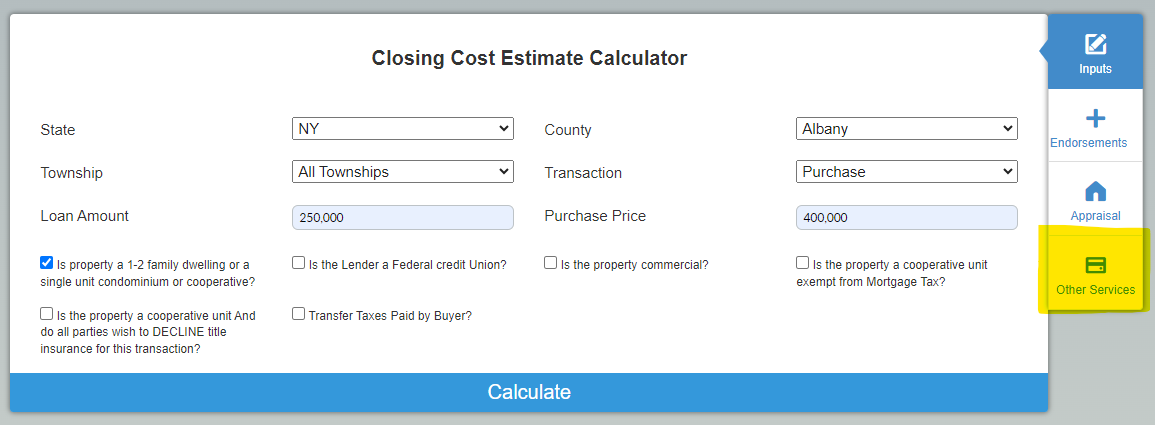Open Endorsements via the plus icon

coord(1095,118)
